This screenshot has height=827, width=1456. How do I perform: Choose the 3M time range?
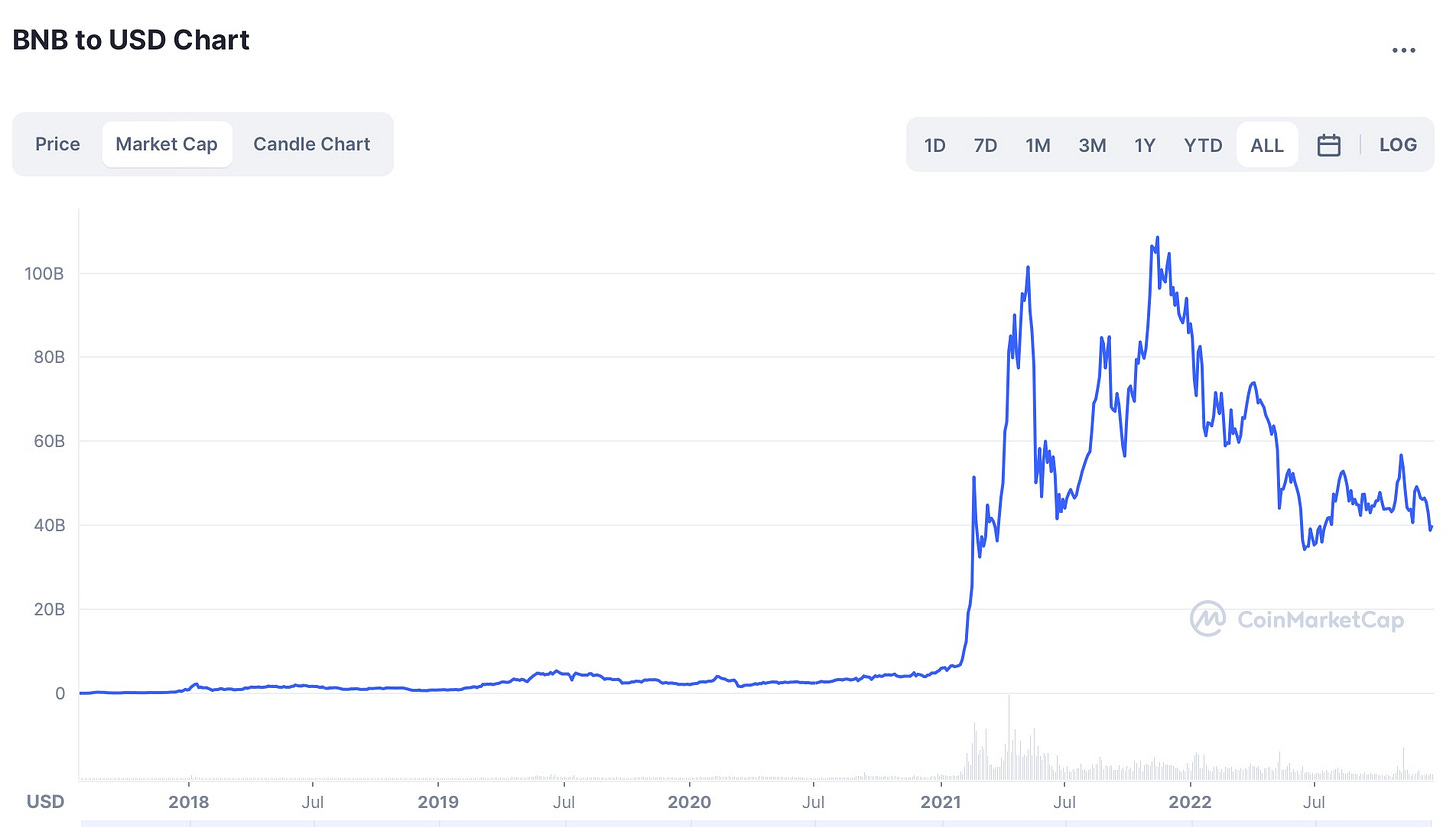[1092, 145]
